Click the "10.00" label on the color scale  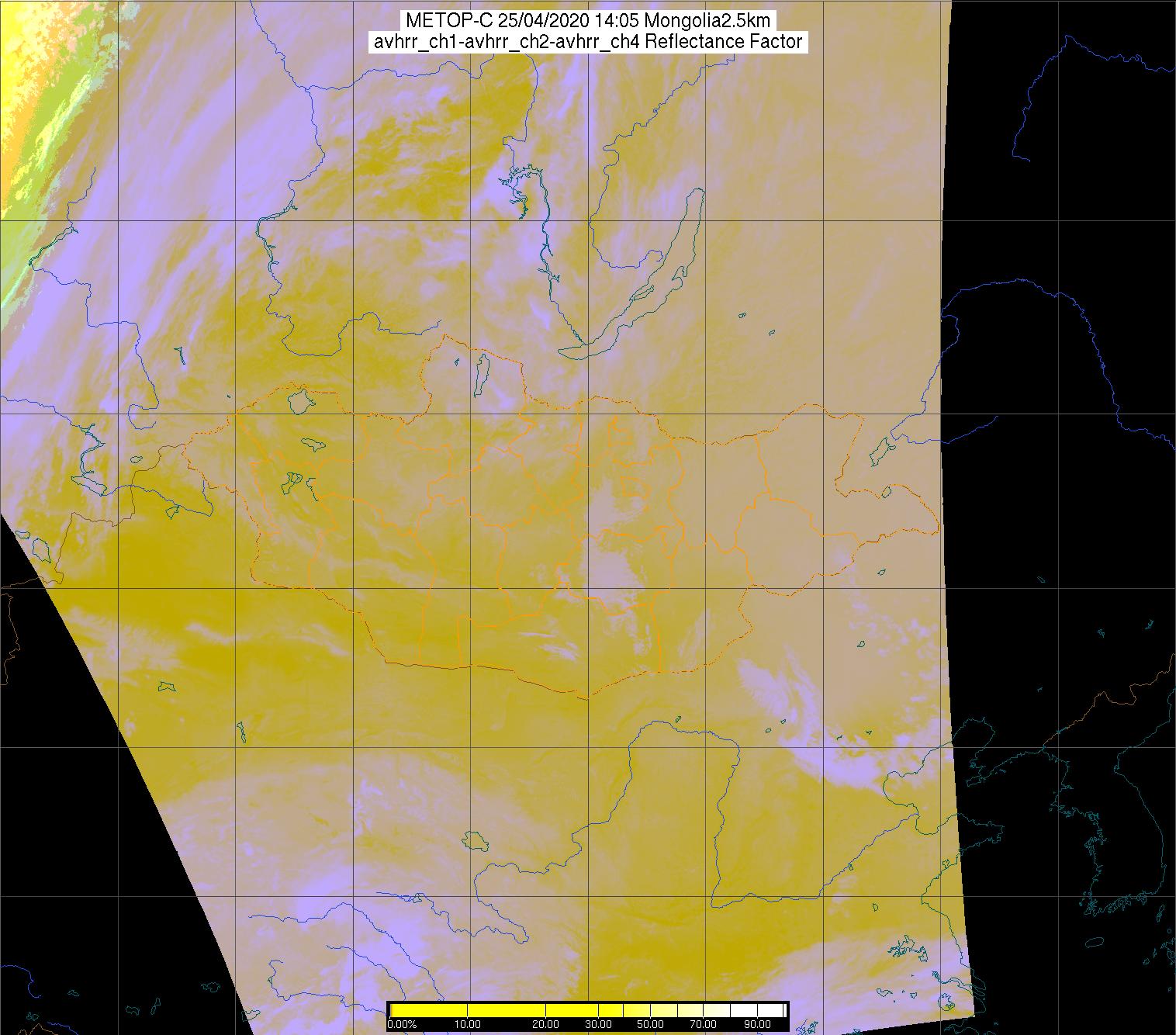point(468,1025)
